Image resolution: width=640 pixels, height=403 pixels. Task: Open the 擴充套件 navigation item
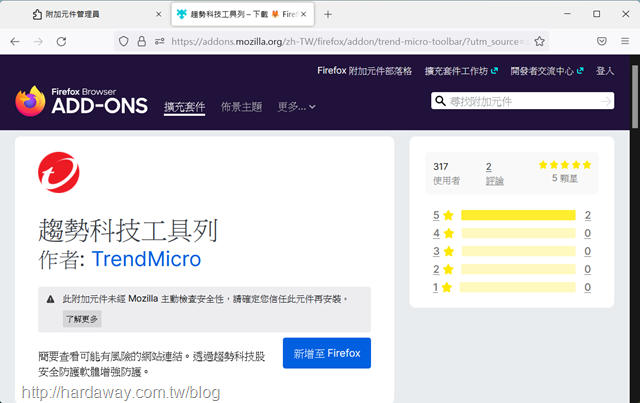coord(184,107)
